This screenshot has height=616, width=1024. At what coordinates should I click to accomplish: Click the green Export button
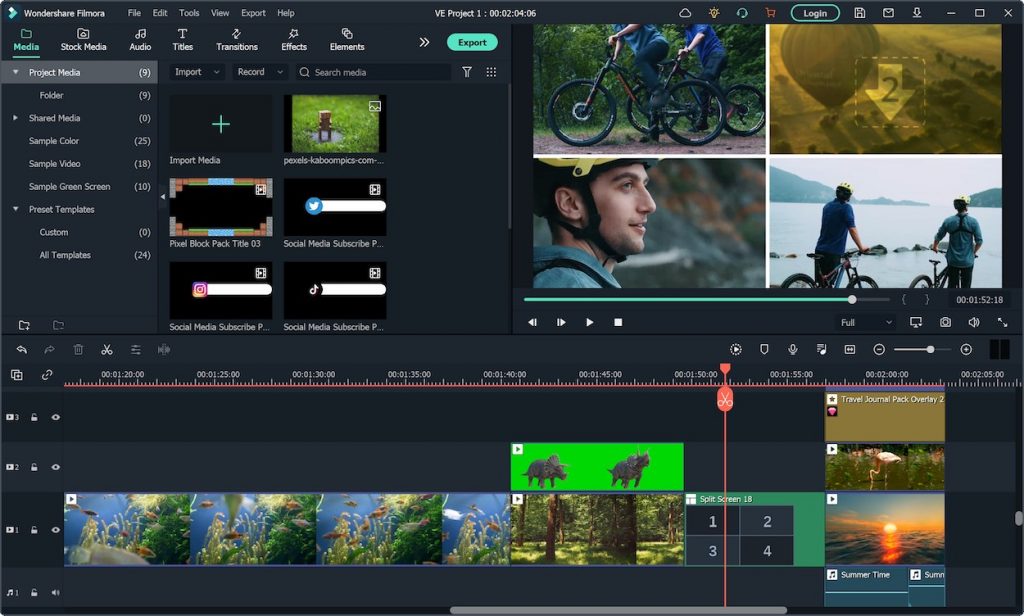(x=471, y=42)
